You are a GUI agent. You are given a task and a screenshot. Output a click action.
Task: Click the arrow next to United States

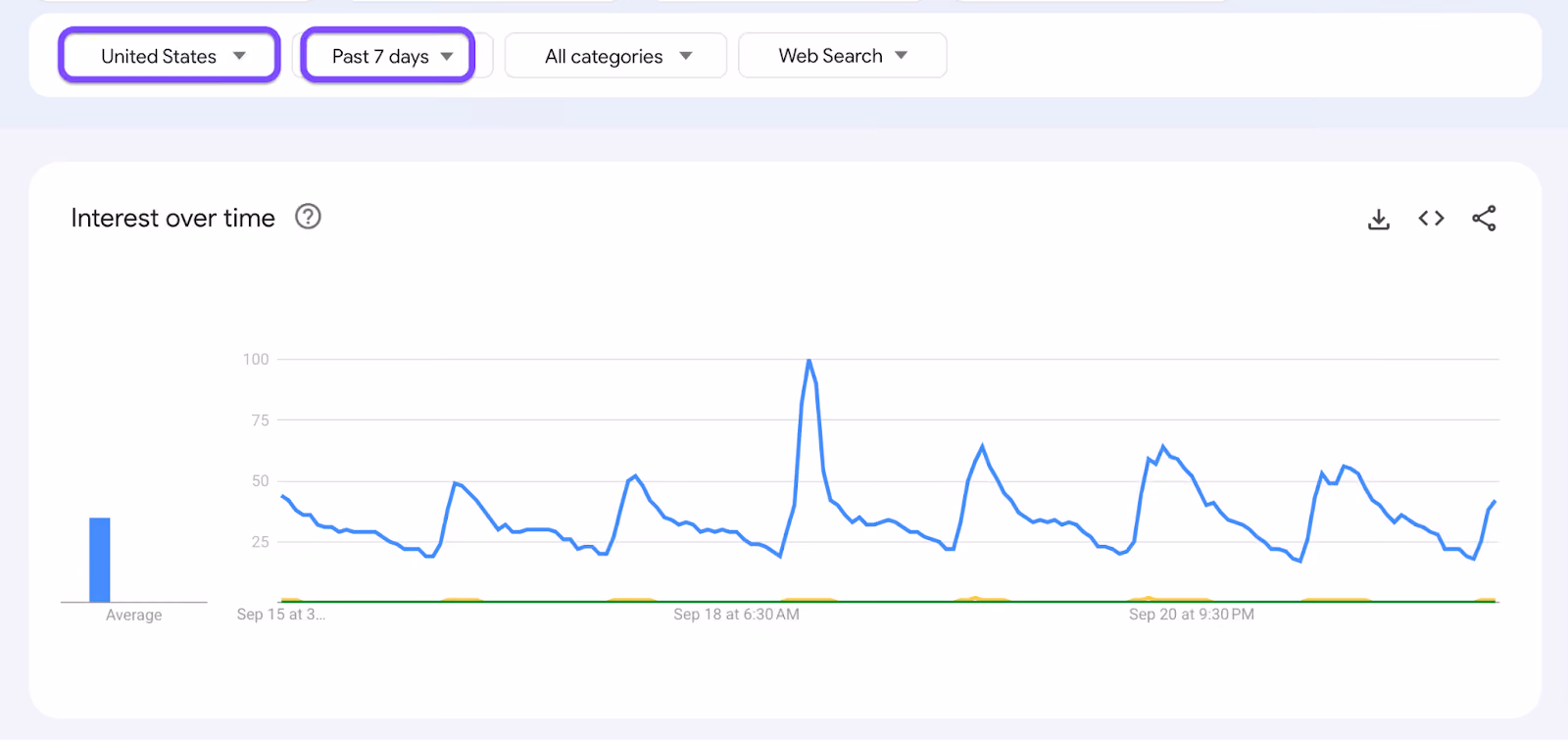pyautogui.click(x=239, y=56)
